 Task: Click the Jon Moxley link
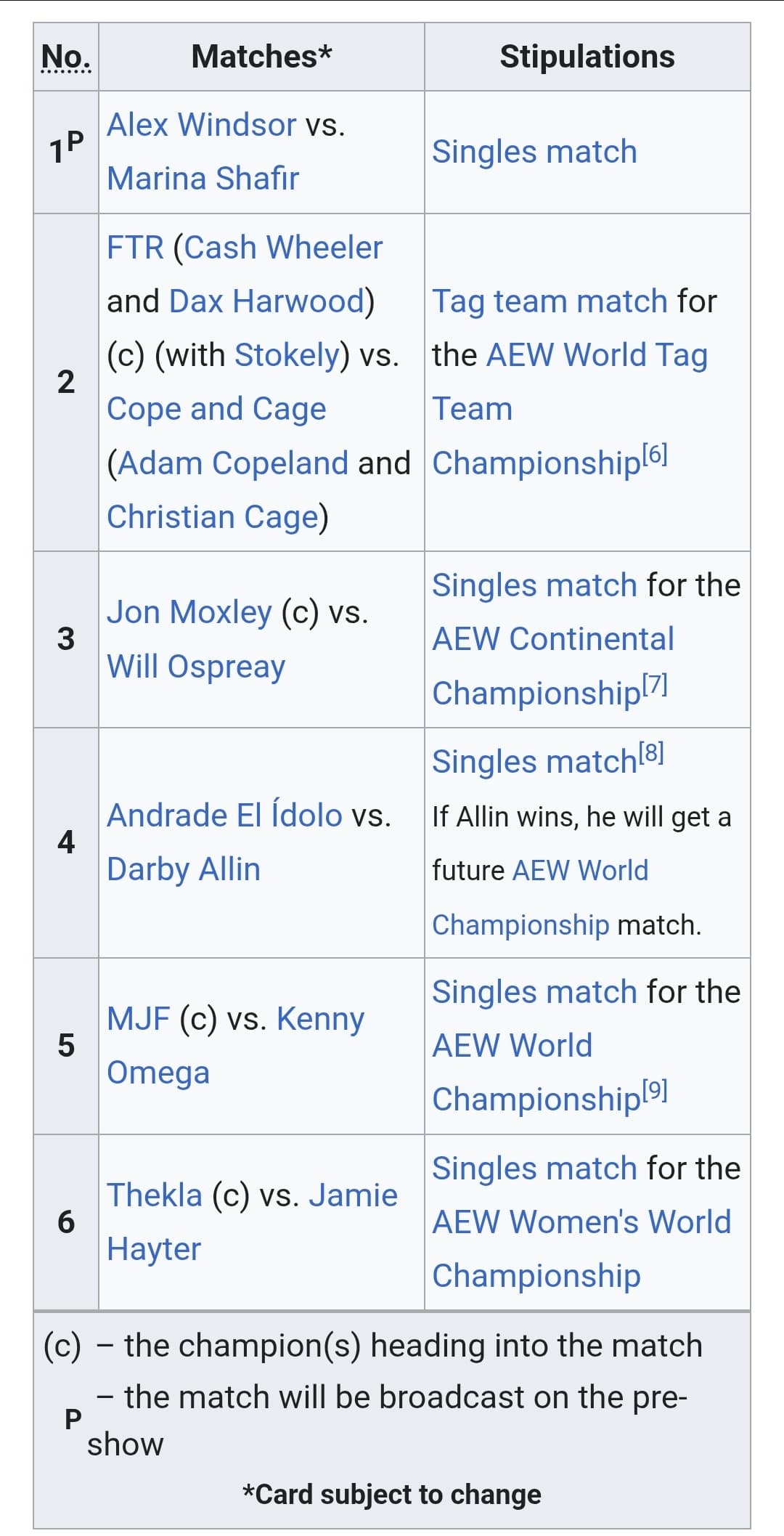(189, 612)
